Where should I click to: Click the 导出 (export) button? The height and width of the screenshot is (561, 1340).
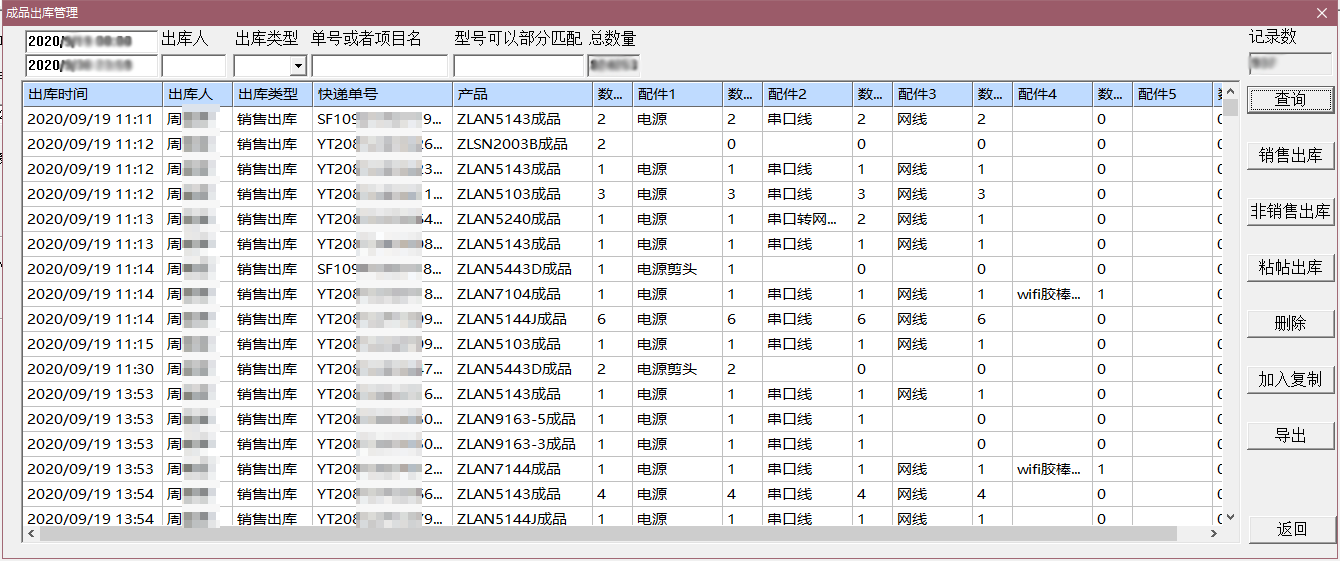[x=1290, y=436]
